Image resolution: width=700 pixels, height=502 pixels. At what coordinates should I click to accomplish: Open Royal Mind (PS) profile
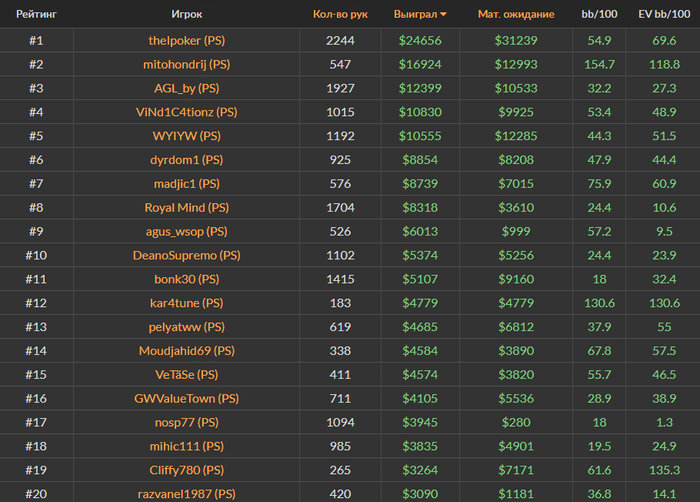[186, 208]
